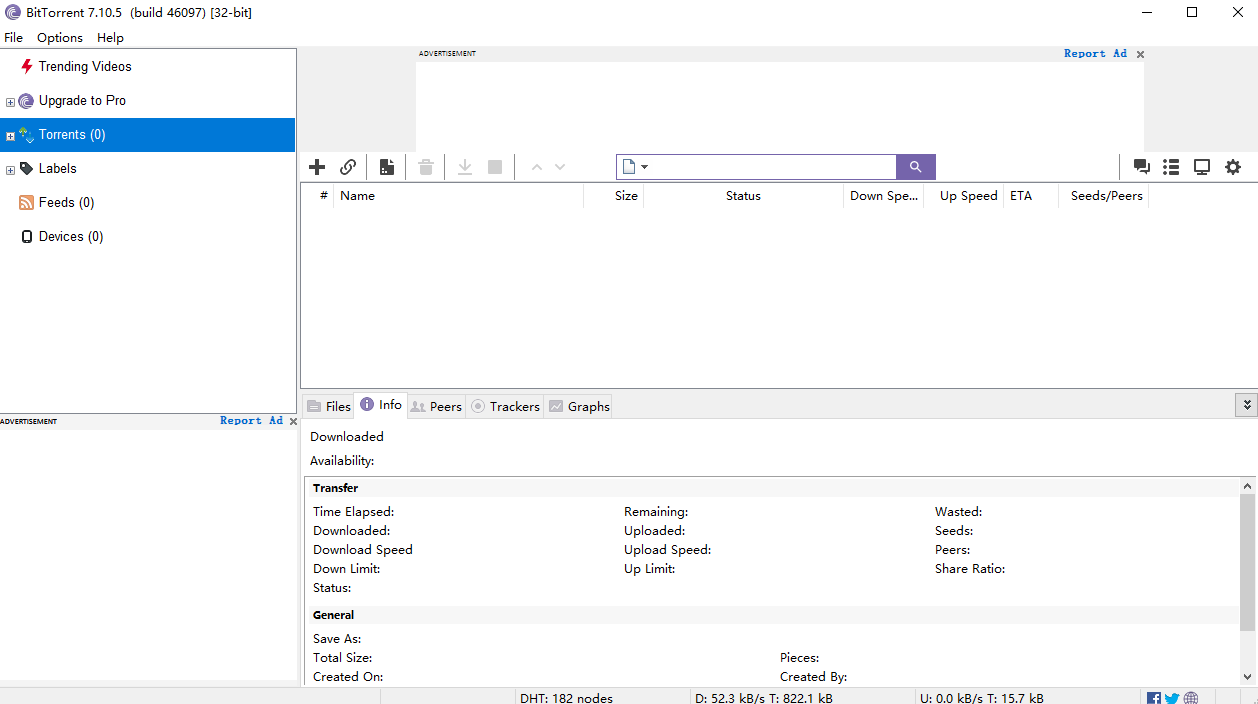
Task: Collapse the details pane with double-chevron
Action: (x=1246, y=405)
